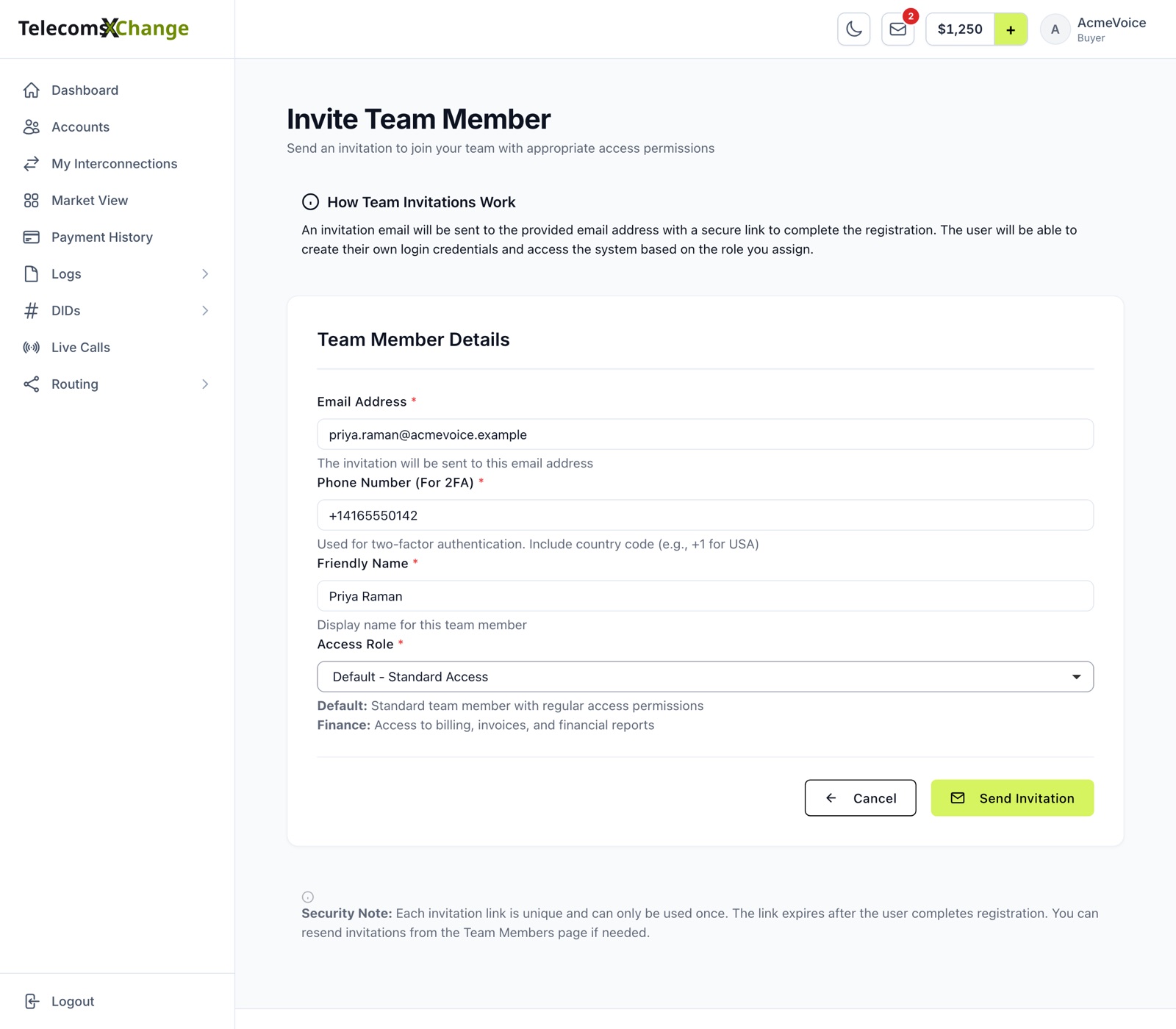1176x1029 pixels.
Task: Click the info icon beside How Team Invitations Work
Action: tap(310, 201)
